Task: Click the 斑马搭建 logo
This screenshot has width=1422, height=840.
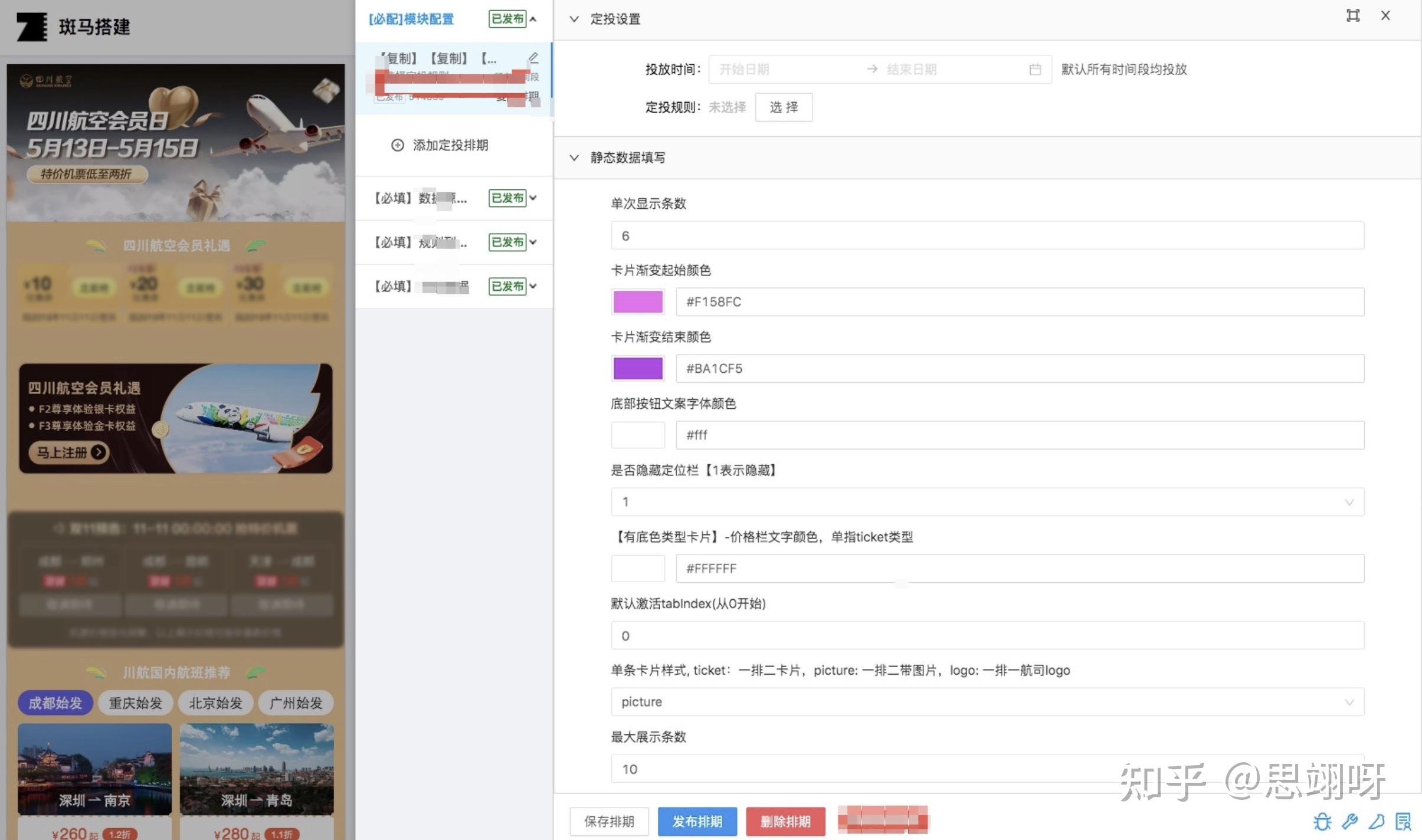Action: (32, 27)
